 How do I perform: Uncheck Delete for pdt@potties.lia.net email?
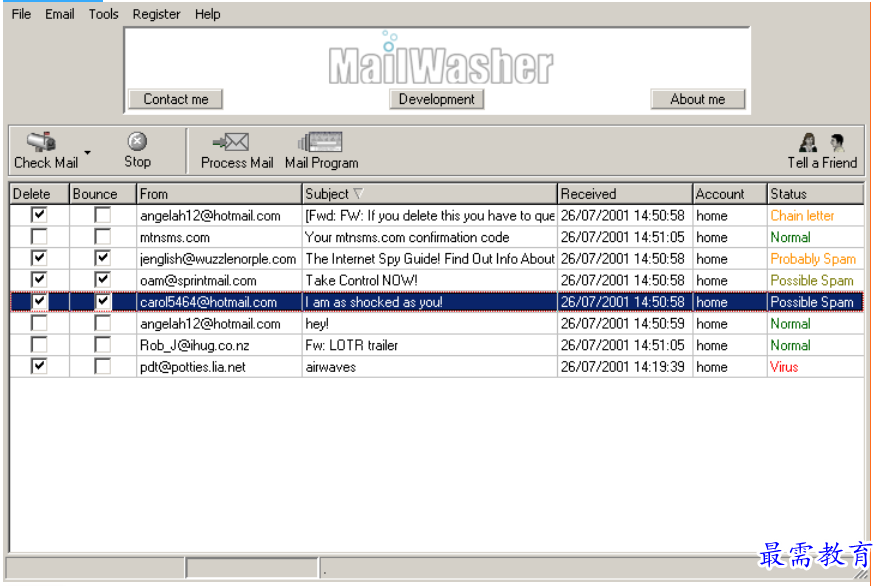[x=39, y=366]
